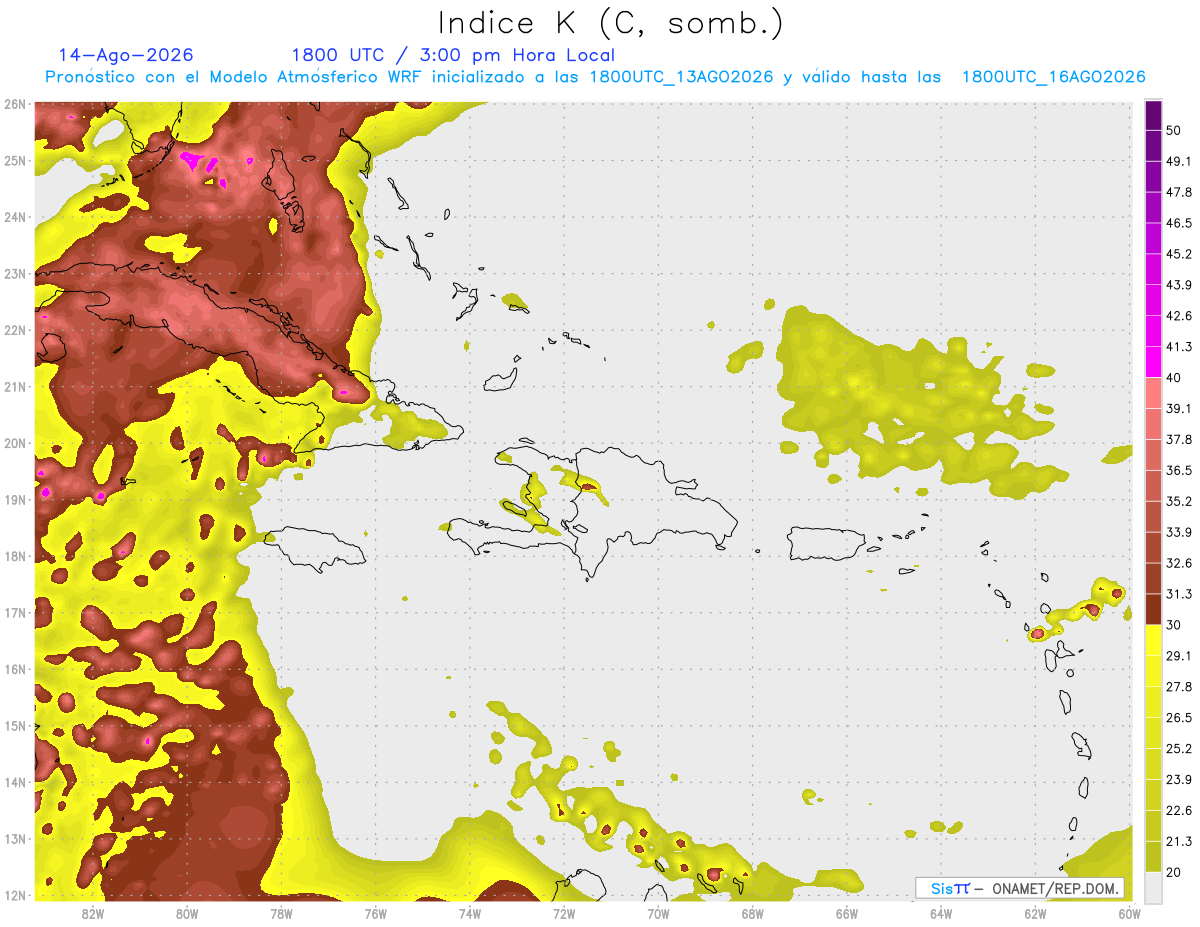Viewport: 1200px width, 927px height.
Task: Click the "66W" longitude label
Action: [x=847, y=913]
